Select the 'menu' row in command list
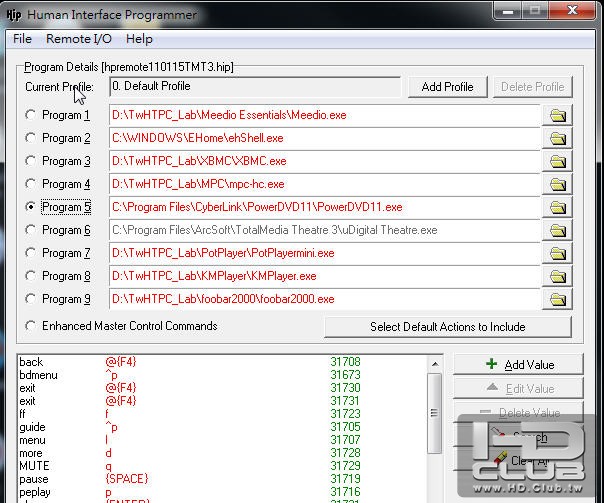Screen dimensions: 604x503 (222, 440)
